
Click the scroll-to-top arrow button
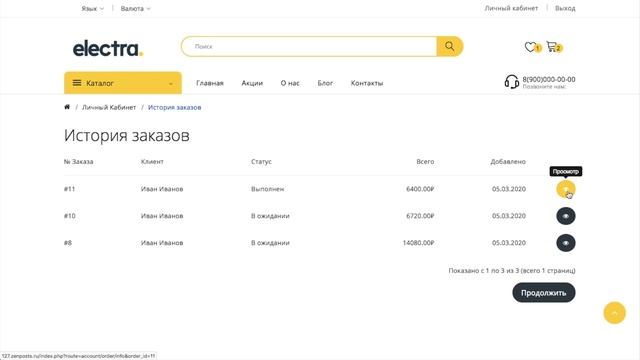[614, 313]
